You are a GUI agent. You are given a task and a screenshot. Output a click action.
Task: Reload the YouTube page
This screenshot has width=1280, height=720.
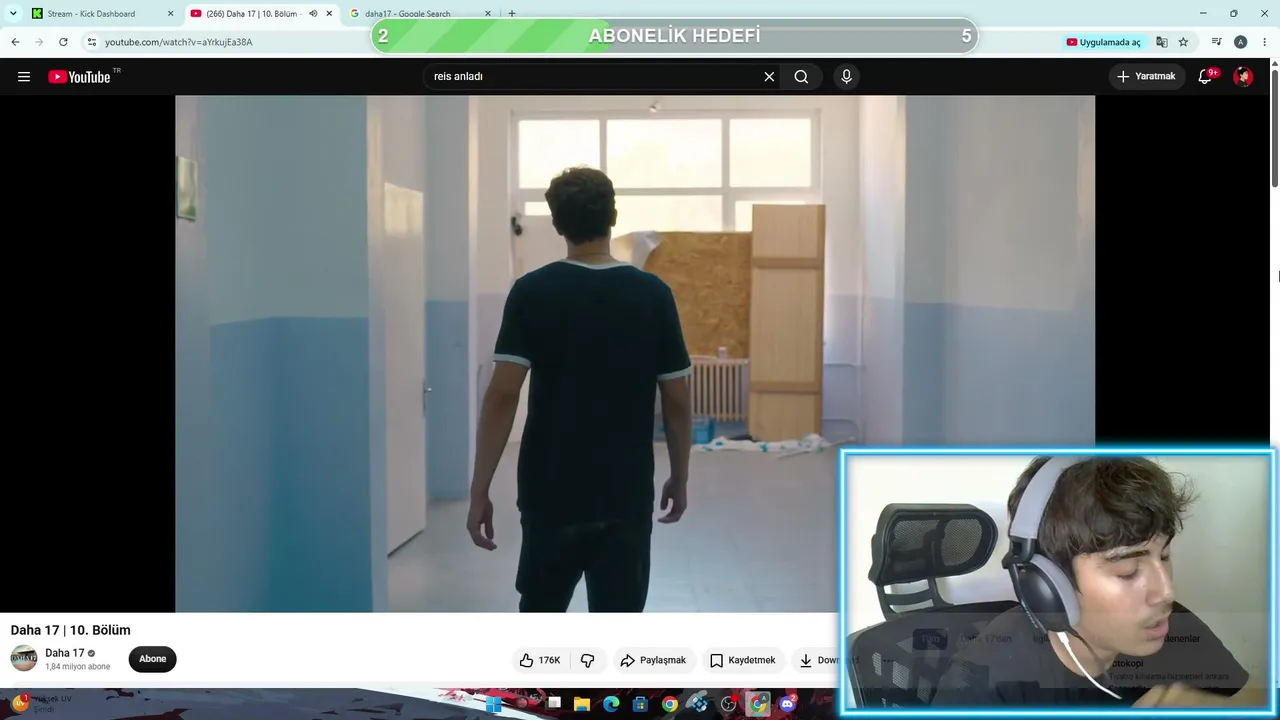(63, 42)
